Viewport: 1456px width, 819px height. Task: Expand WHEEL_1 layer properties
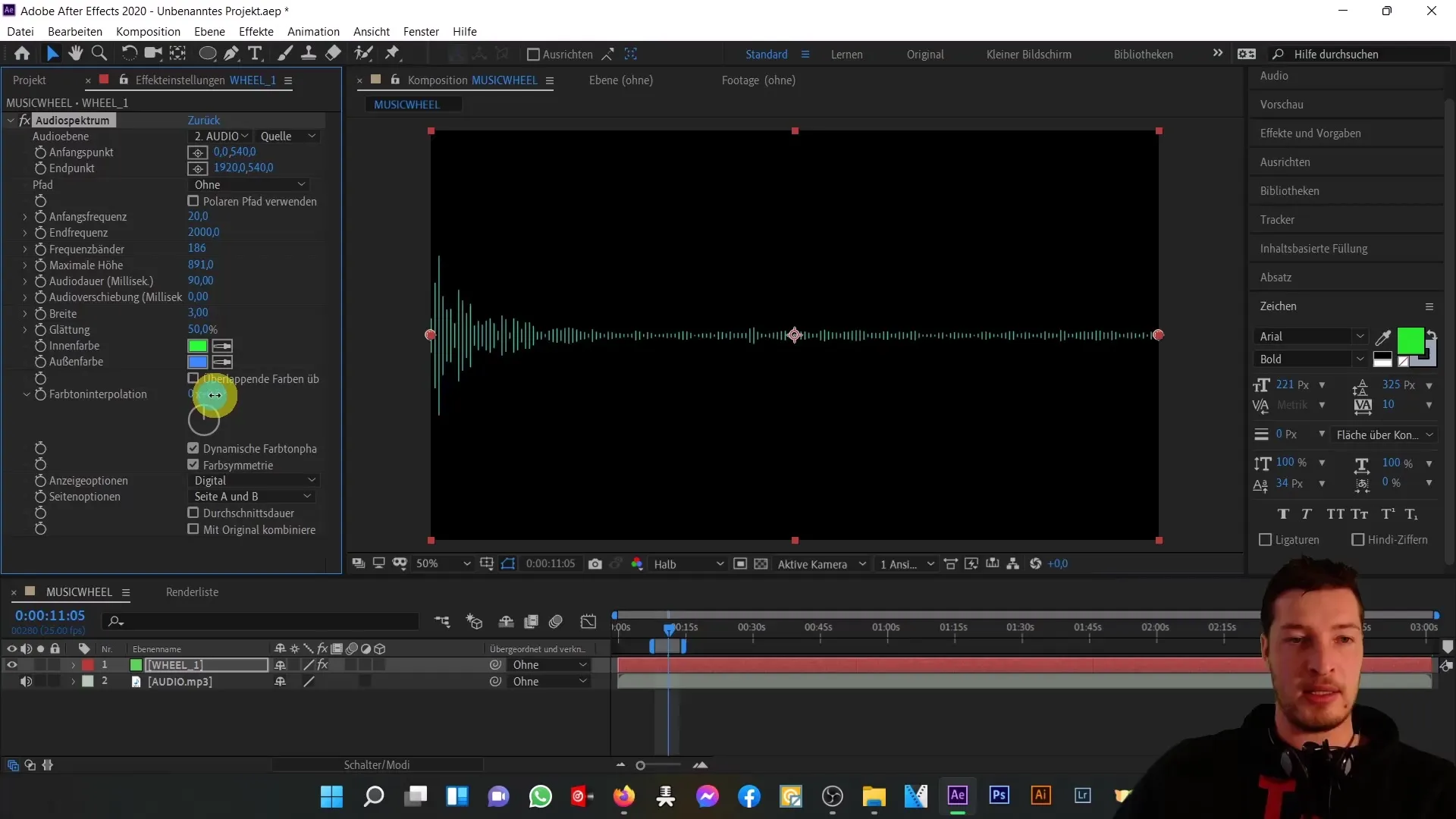click(x=73, y=665)
